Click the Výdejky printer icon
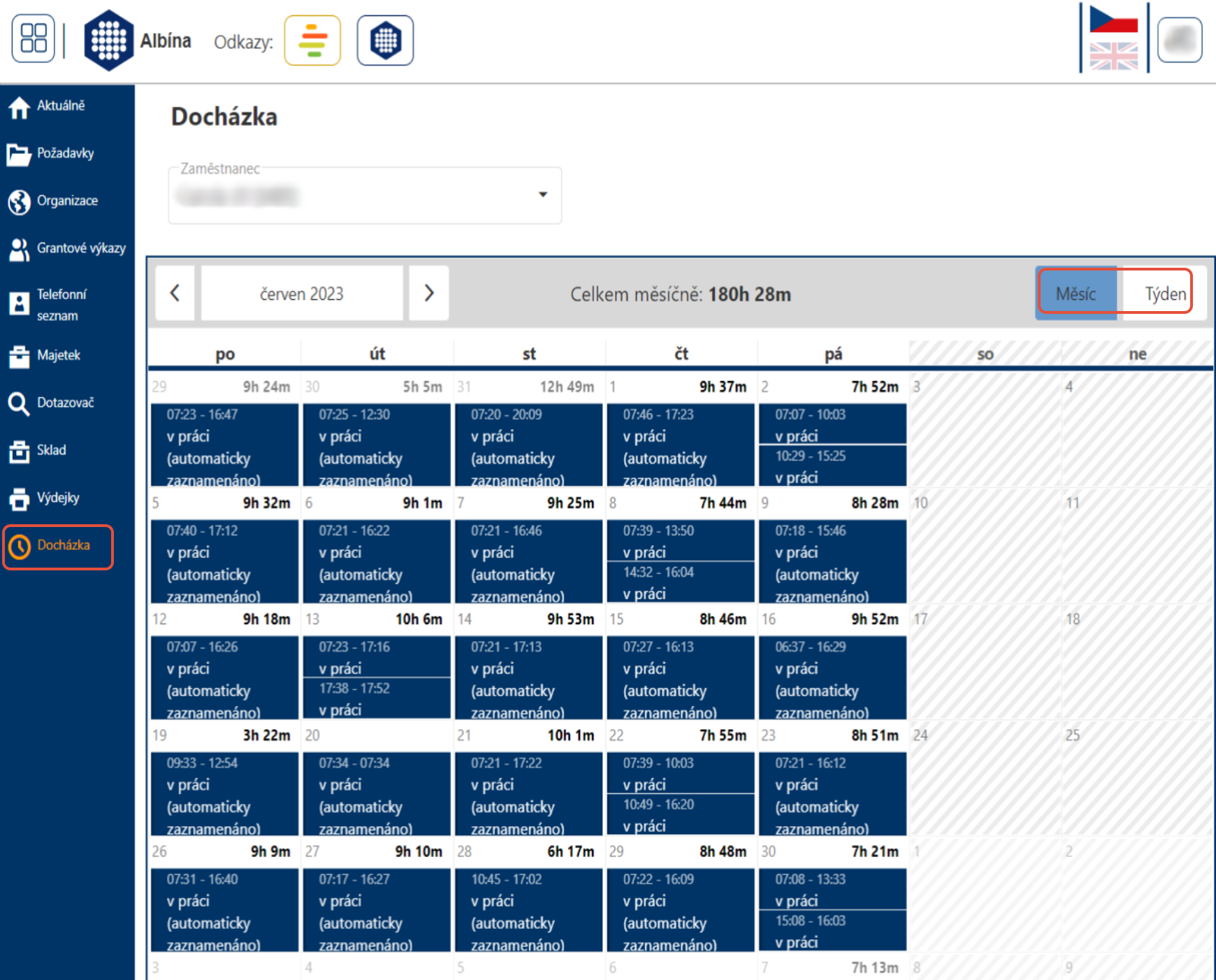Image resolution: width=1216 pixels, height=980 pixels. pyautogui.click(x=19, y=498)
